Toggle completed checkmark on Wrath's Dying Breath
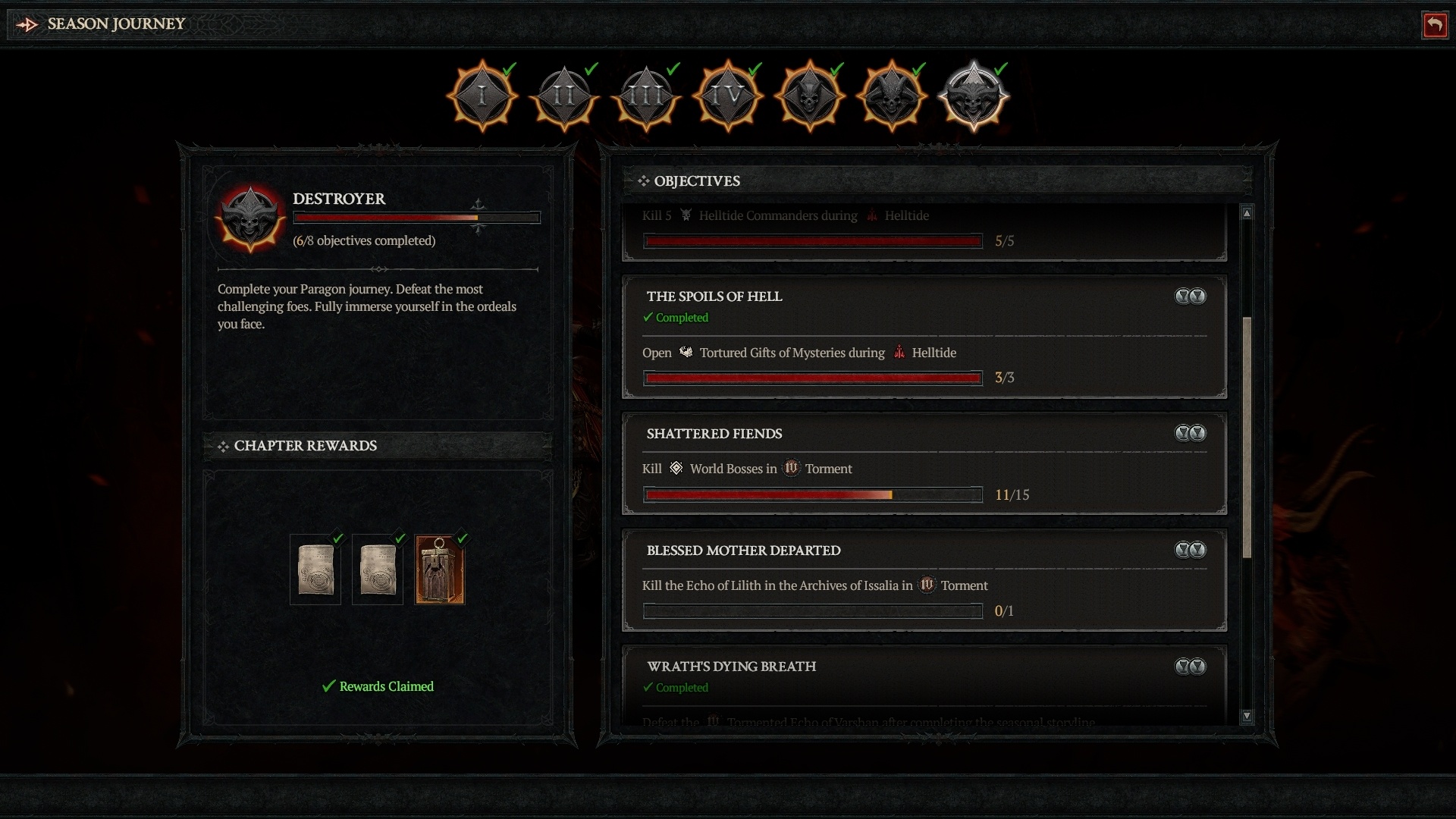This screenshot has width=1456, height=819. (648, 688)
